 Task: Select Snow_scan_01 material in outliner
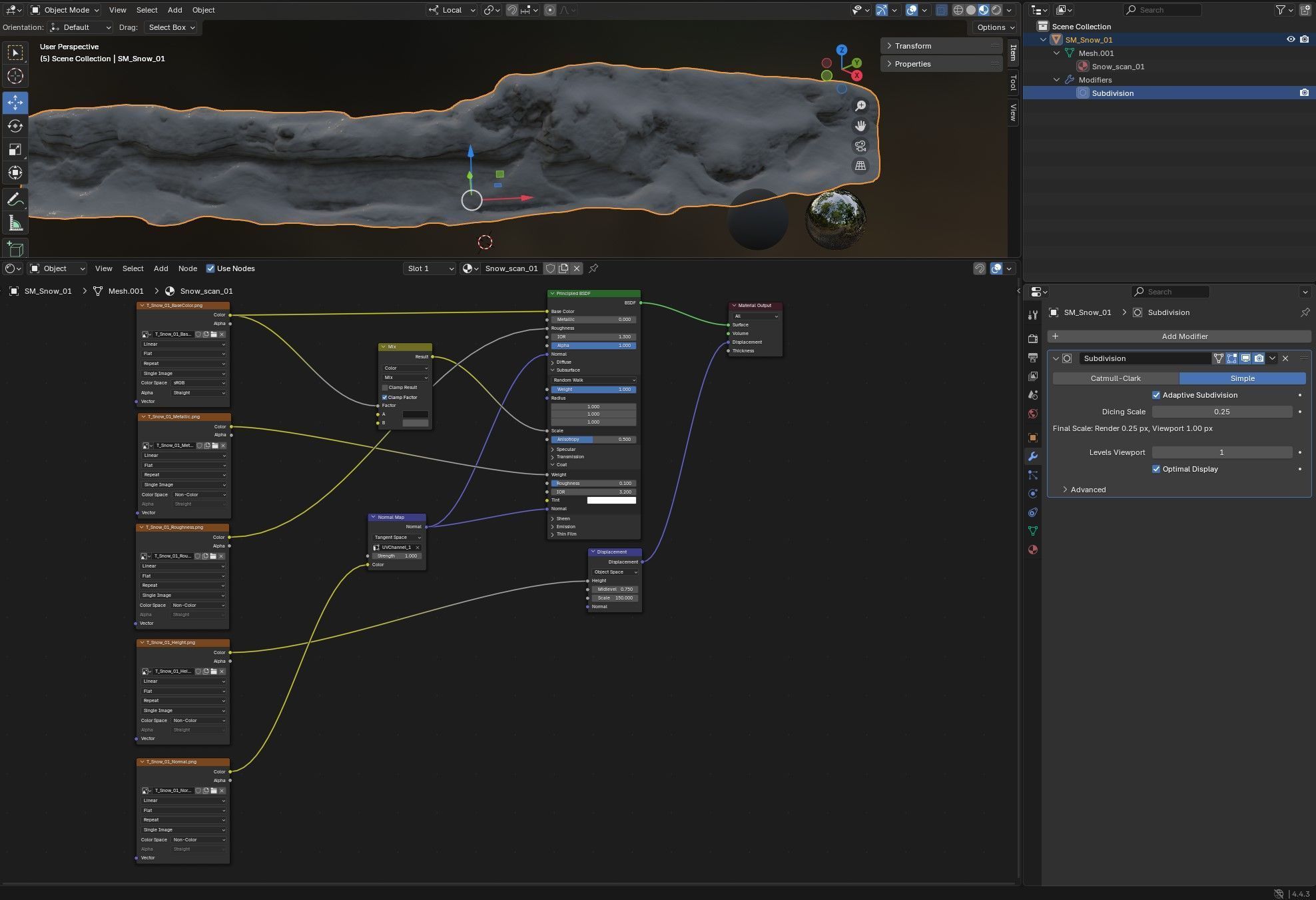click(1118, 67)
